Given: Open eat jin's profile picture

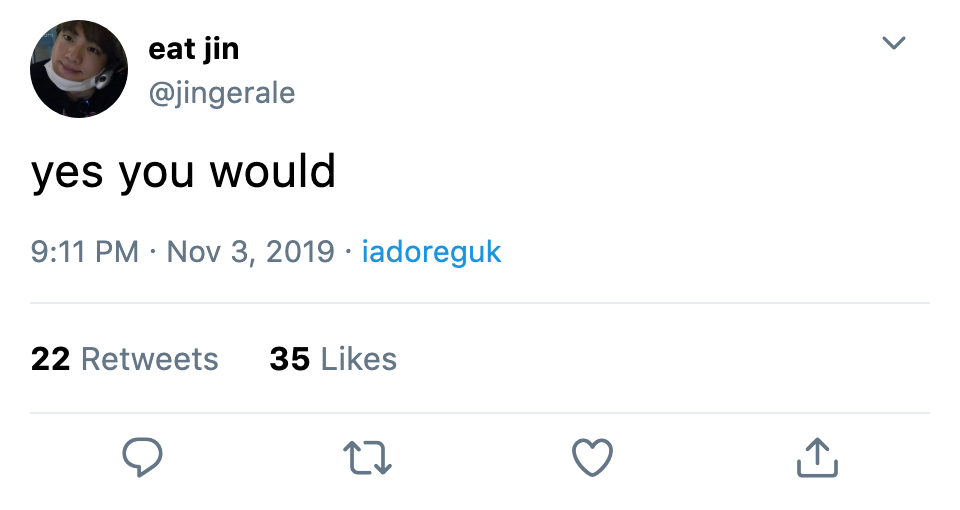Looking at the screenshot, I should pyautogui.click(x=79, y=69).
